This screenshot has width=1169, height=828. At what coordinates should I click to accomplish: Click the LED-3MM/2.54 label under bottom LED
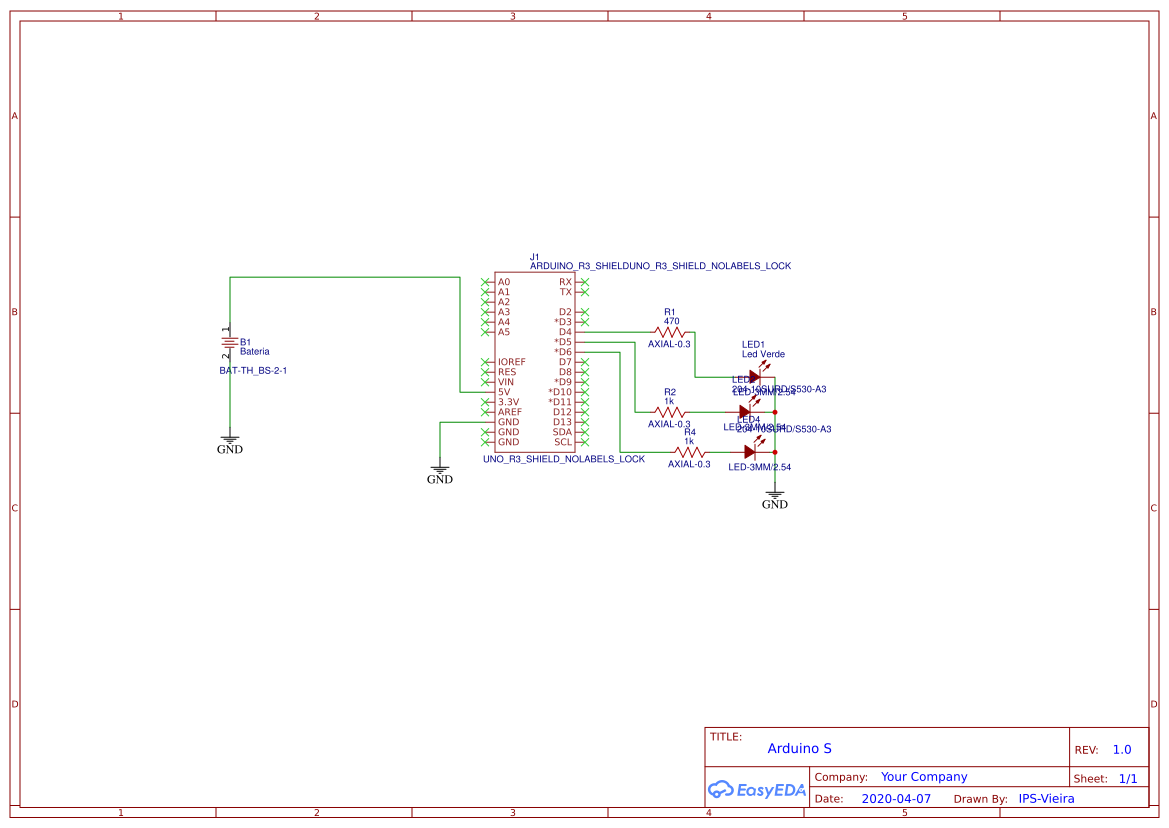coord(760,467)
